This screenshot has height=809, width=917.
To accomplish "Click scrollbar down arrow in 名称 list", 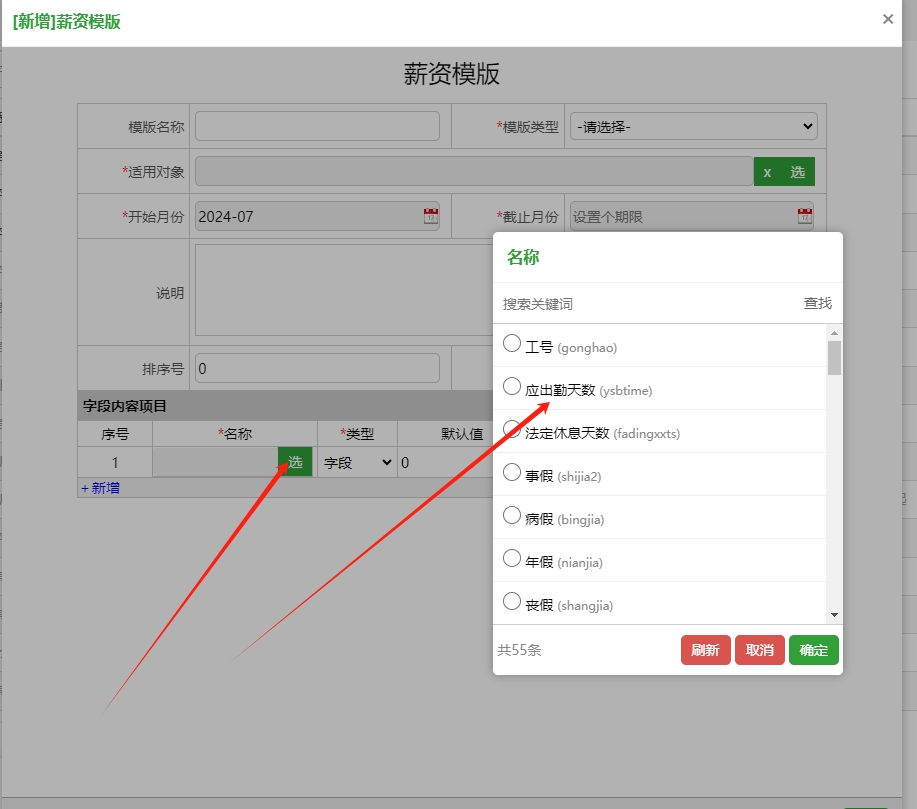I will point(834,615).
